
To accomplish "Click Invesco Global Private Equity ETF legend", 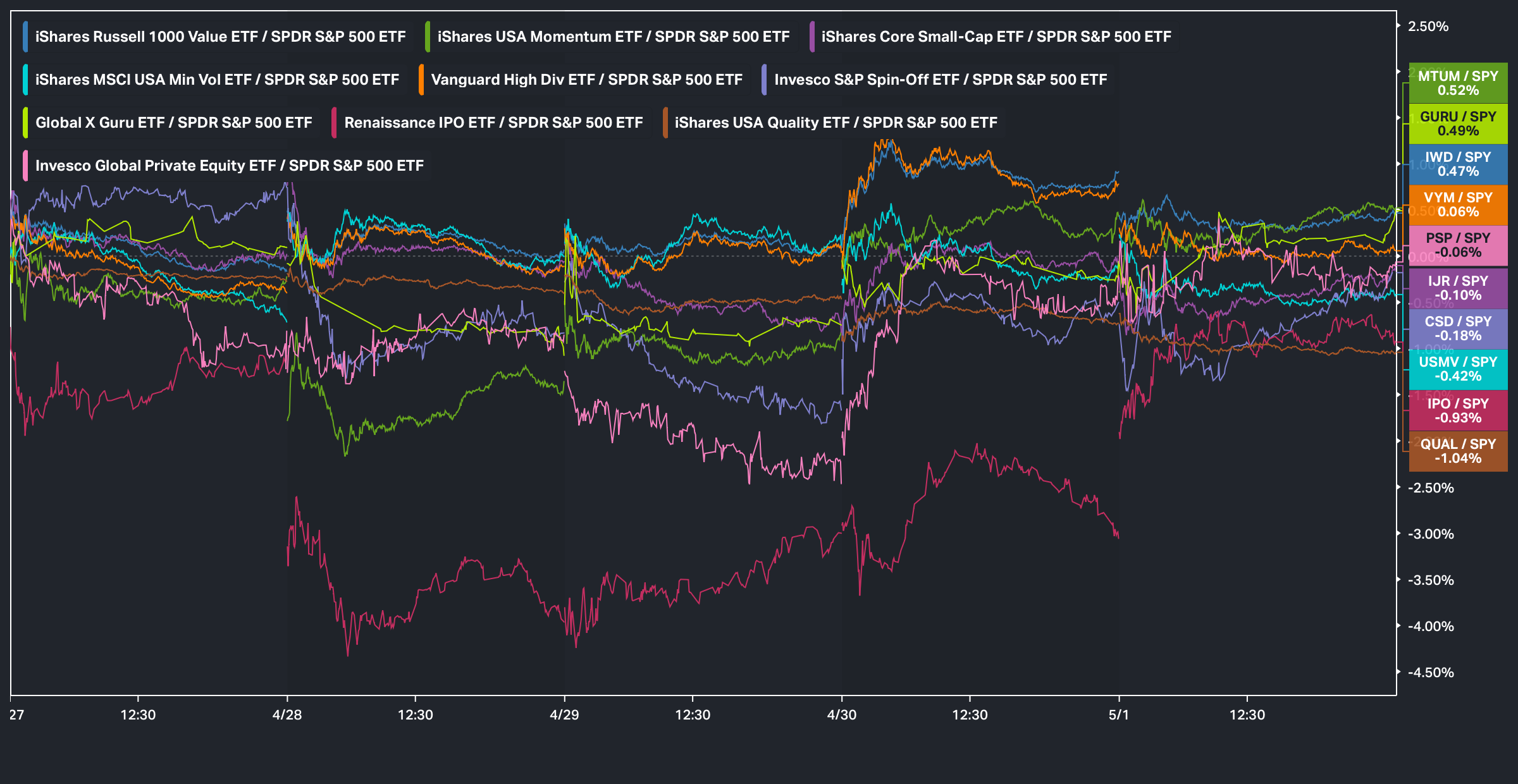I will pyautogui.click(x=224, y=166).
